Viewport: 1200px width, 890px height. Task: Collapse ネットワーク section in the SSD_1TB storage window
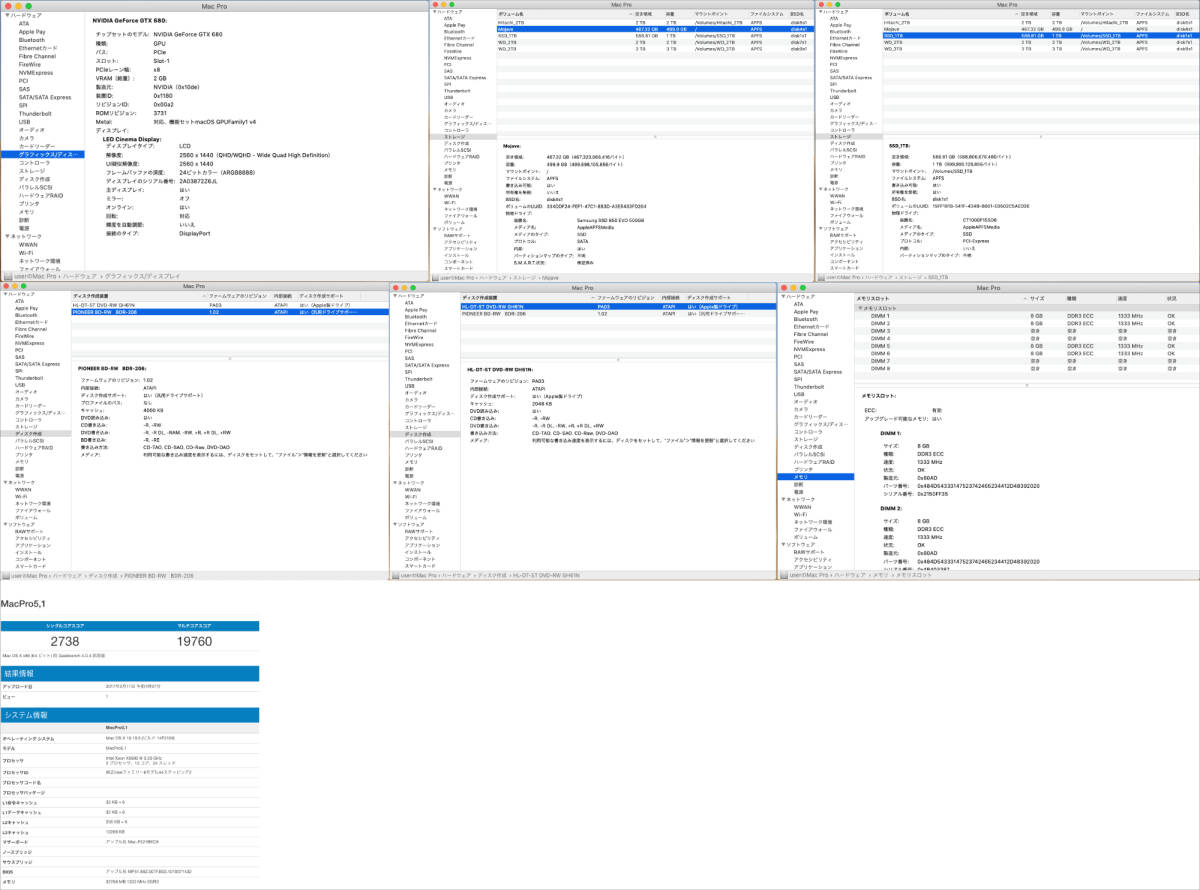point(819,189)
